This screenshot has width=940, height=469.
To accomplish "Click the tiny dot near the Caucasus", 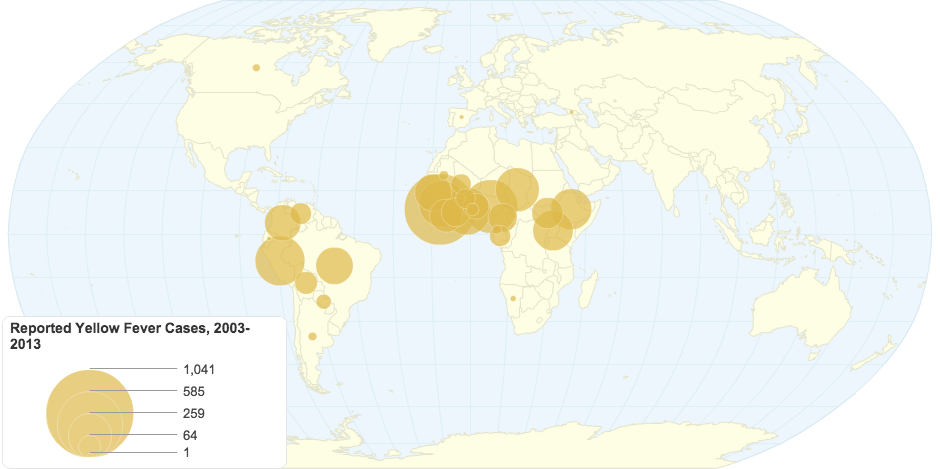I will click(x=573, y=112).
